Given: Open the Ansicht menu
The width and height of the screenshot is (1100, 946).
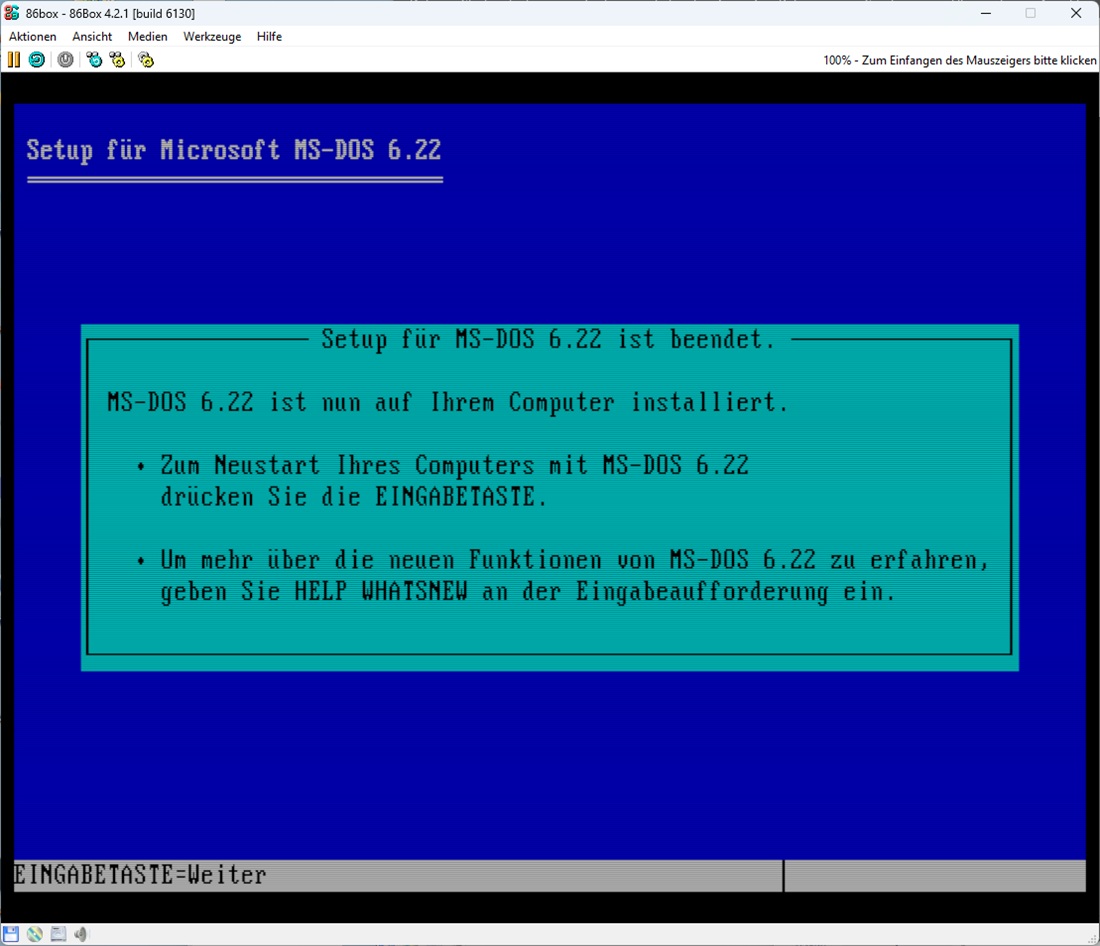Looking at the screenshot, I should pyautogui.click(x=92, y=37).
